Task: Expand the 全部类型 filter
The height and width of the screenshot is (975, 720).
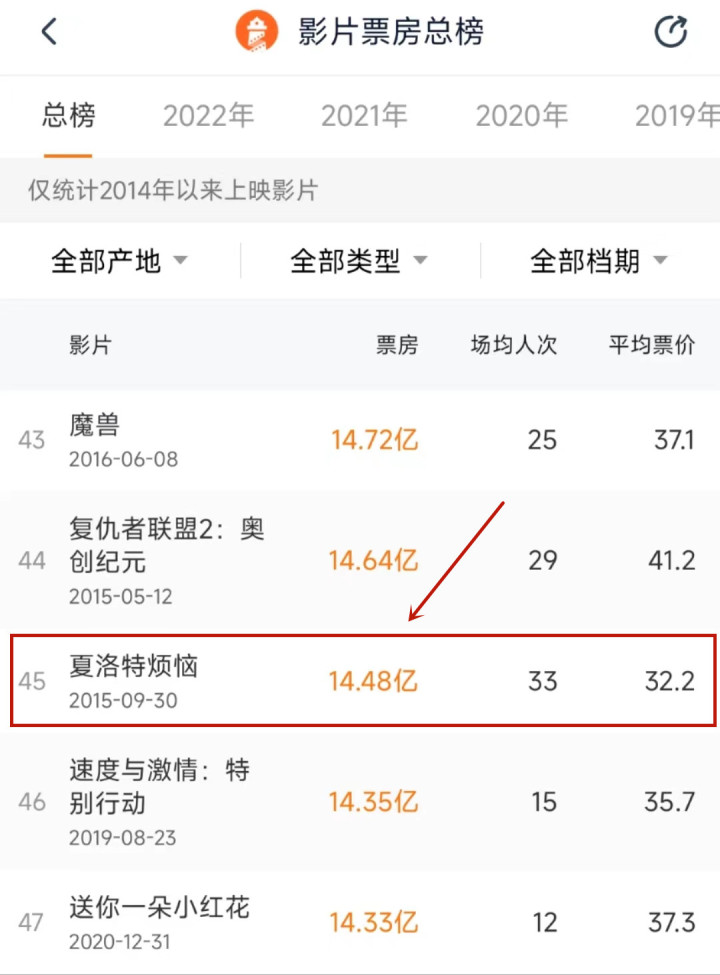Action: [359, 261]
